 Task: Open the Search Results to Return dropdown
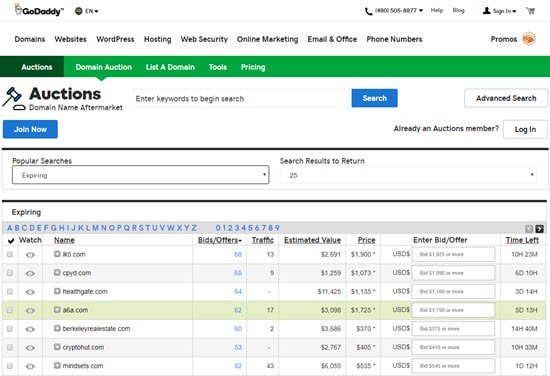(x=408, y=175)
